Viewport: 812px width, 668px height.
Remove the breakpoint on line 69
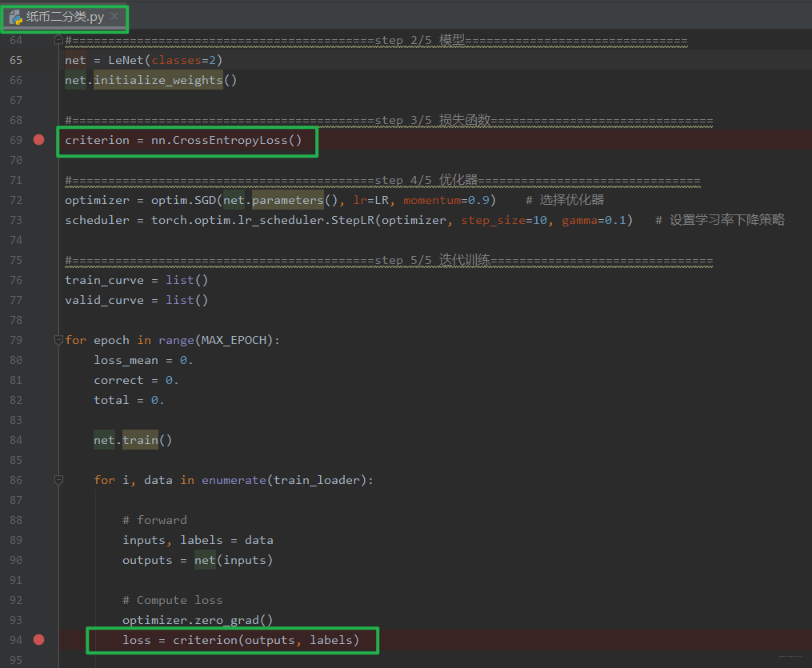click(39, 140)
